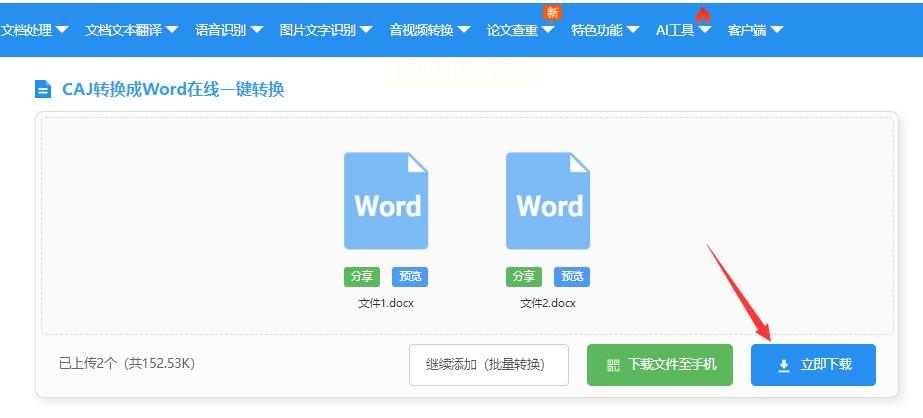
Task: Click the 新 badge above 论文查重
Action: (x=552, y=12)
